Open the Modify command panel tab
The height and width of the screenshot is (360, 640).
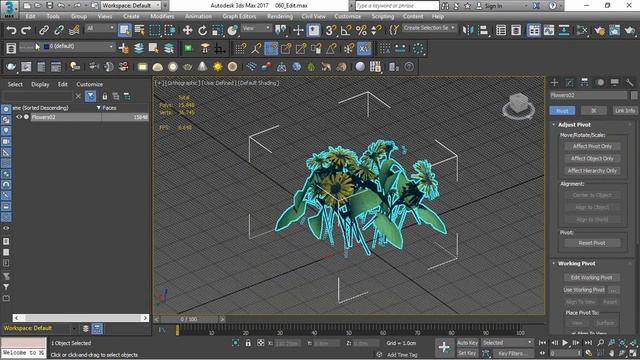click(x=569, y=82)
